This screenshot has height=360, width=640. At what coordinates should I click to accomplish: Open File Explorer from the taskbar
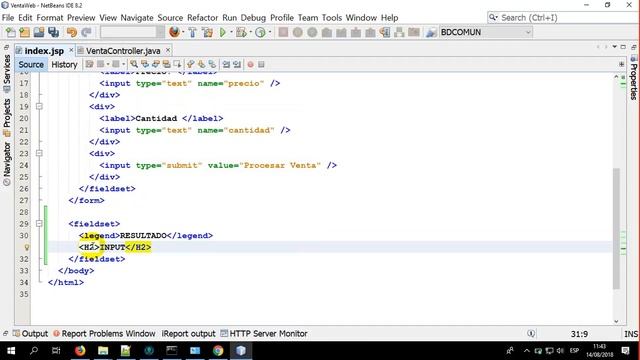[x=103, y=351]
